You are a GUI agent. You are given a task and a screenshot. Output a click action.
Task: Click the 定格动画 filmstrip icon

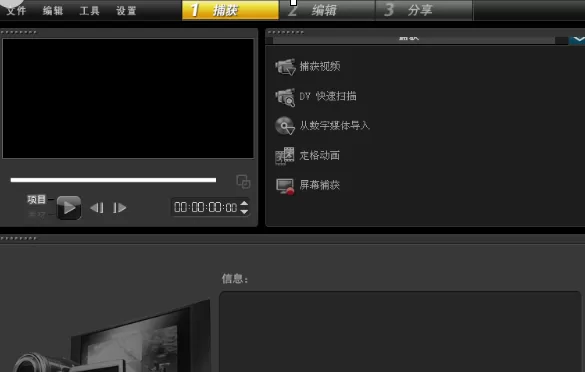tap(285, 156)
